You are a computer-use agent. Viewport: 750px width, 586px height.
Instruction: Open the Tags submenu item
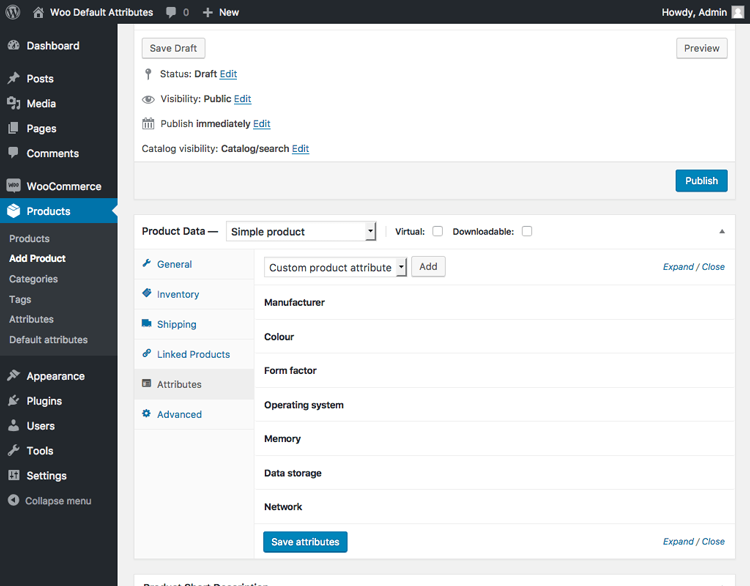(x=20, y=299)
